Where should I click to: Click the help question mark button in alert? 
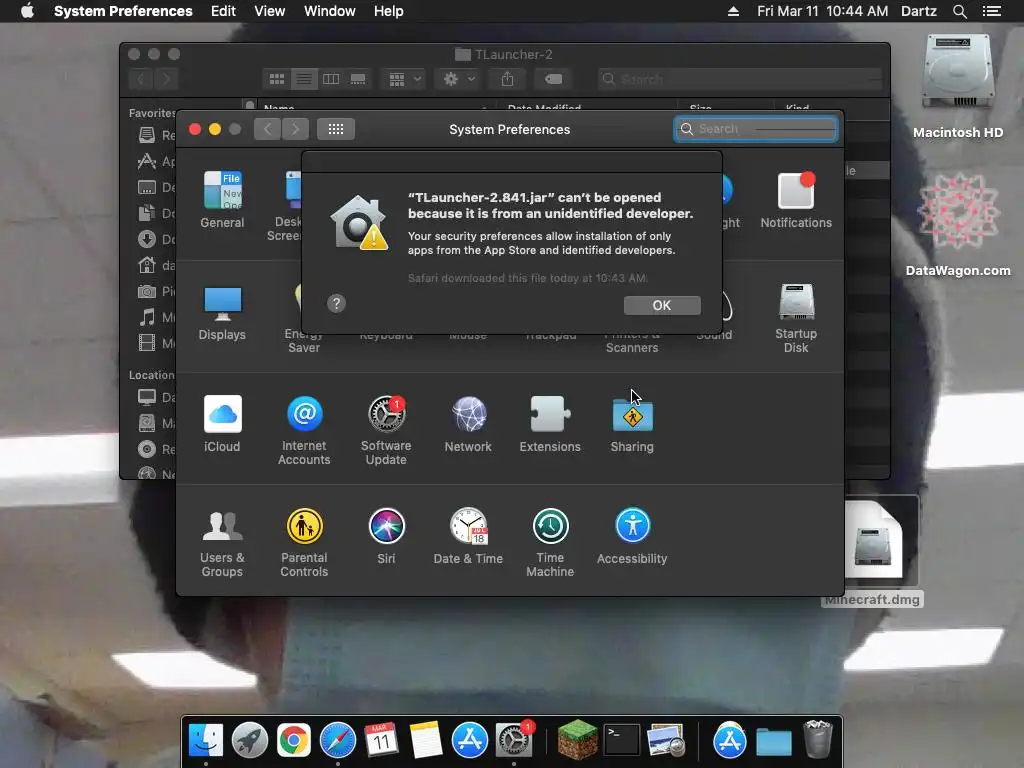(336, 303)
